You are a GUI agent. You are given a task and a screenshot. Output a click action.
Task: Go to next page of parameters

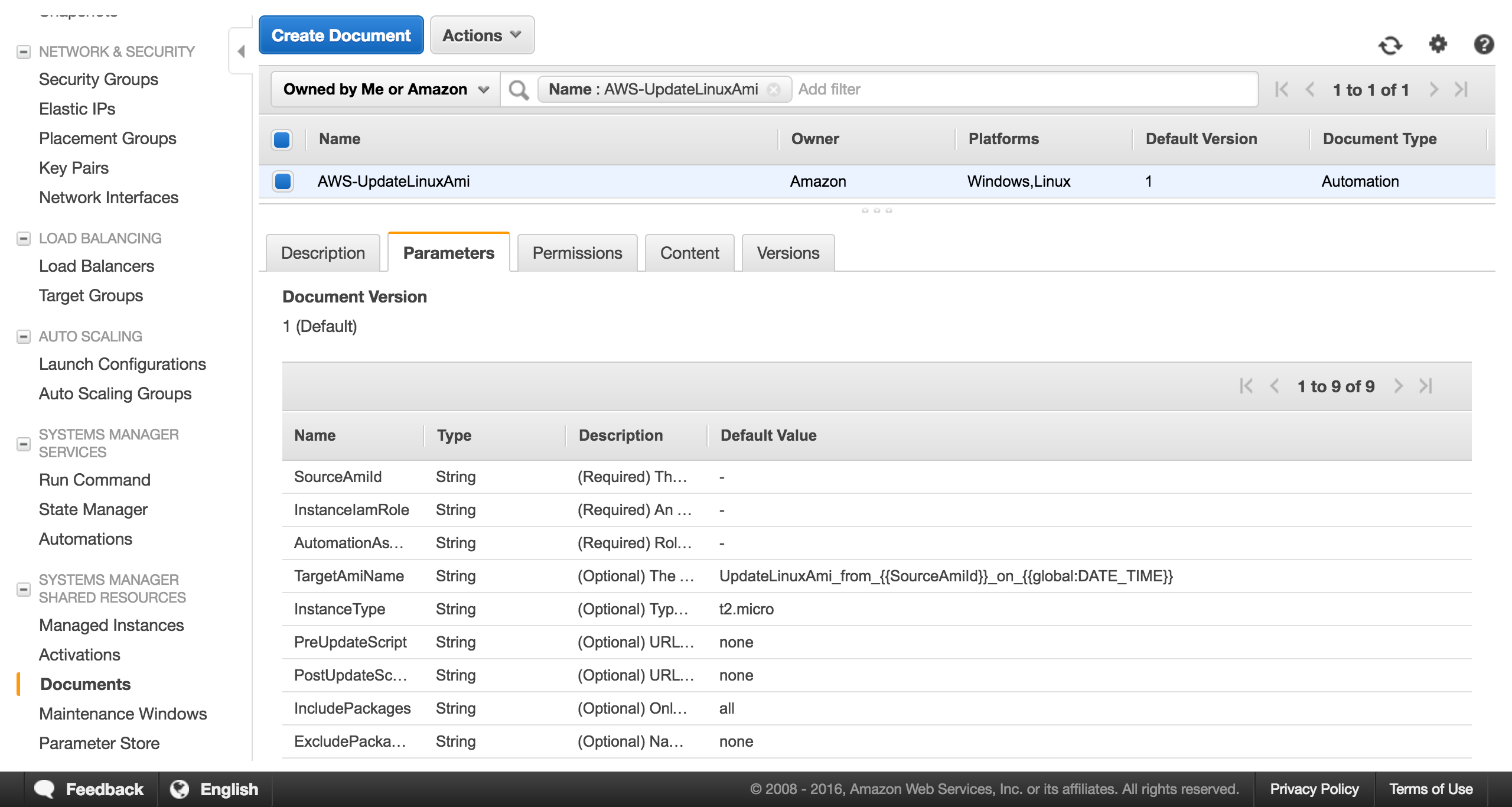click(x=1398, y=386)
